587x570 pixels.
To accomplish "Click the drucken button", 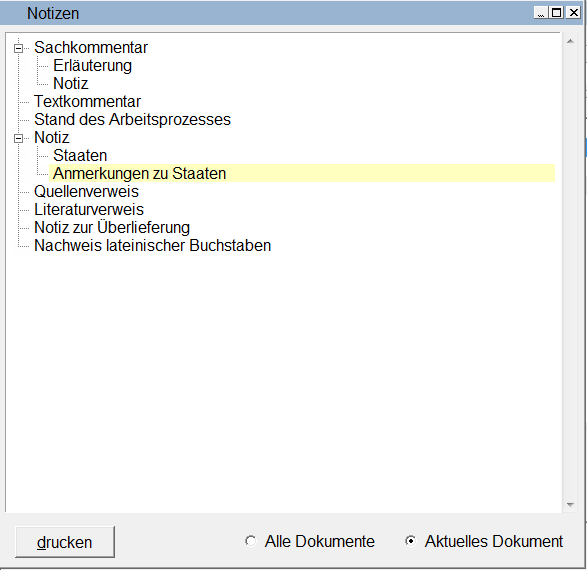I will pos(65,542).
